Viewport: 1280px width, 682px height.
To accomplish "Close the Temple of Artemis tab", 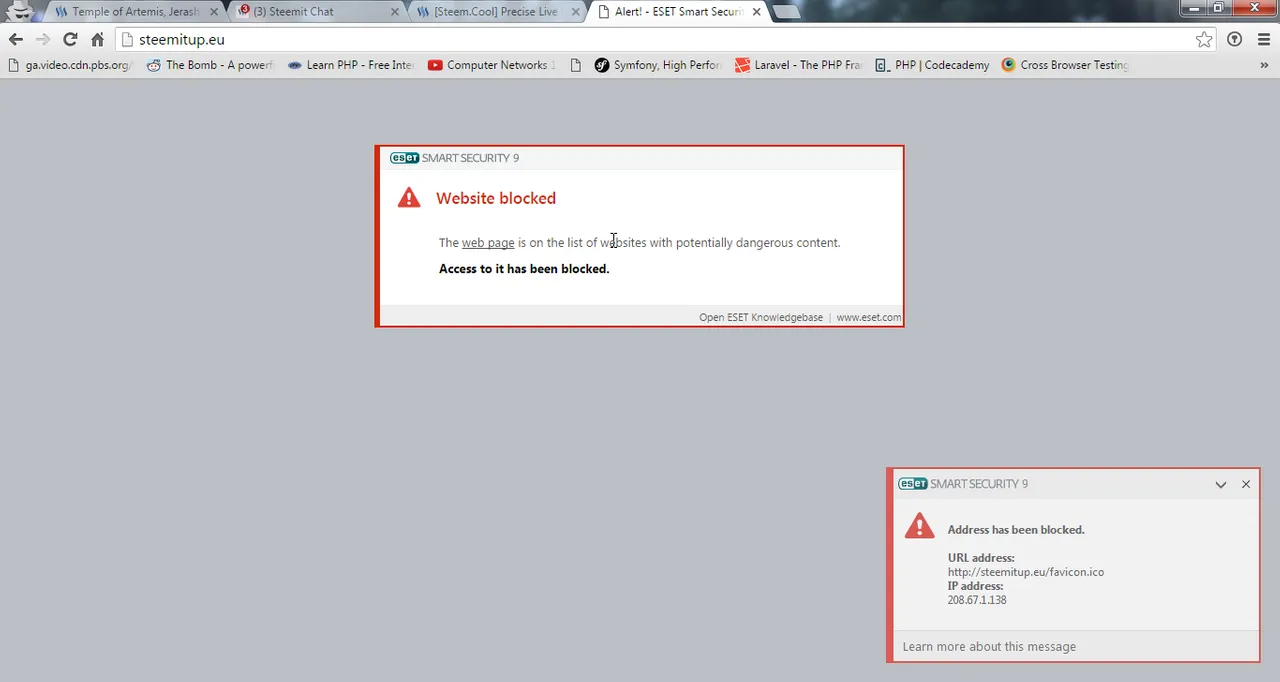I will tap(213, 12).
